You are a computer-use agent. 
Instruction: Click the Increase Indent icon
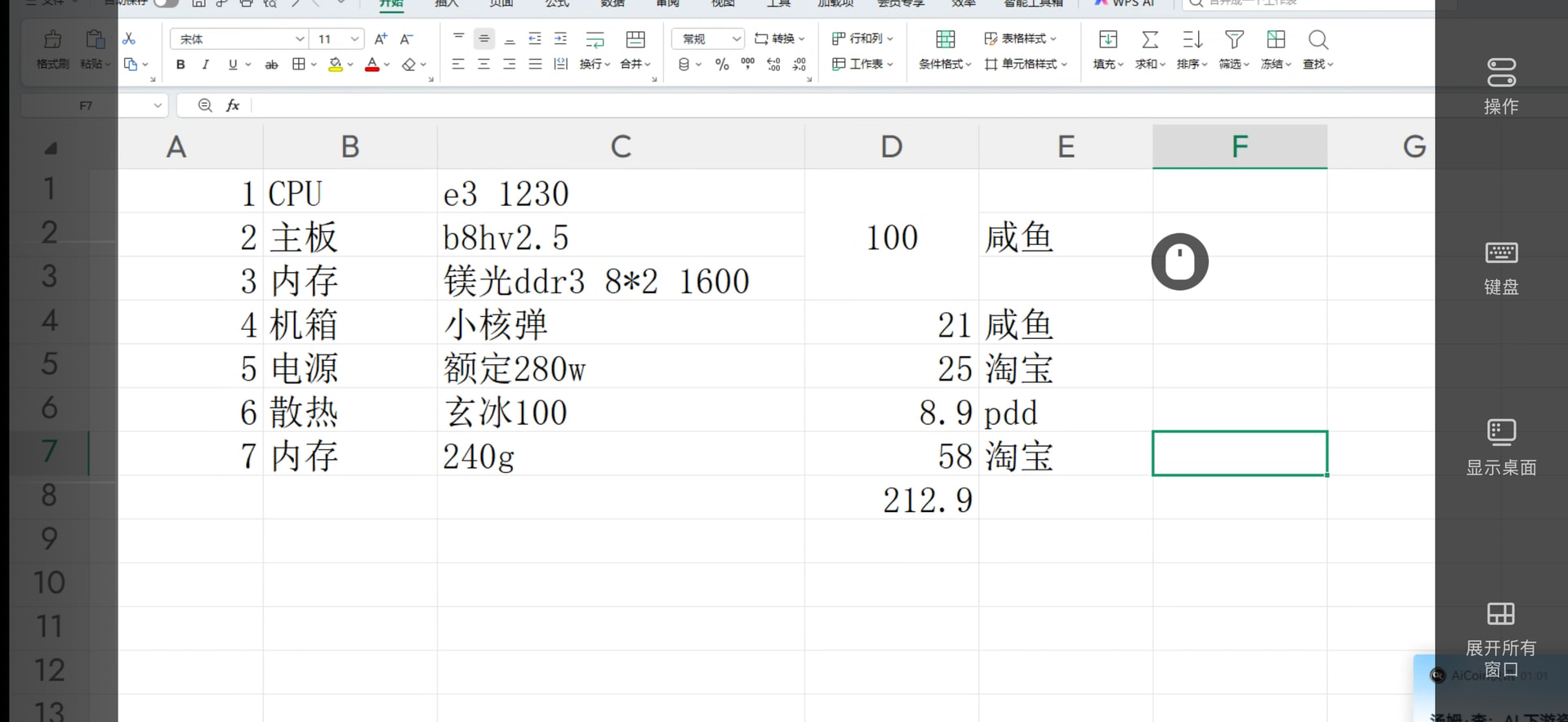click(x=560, y=38)
